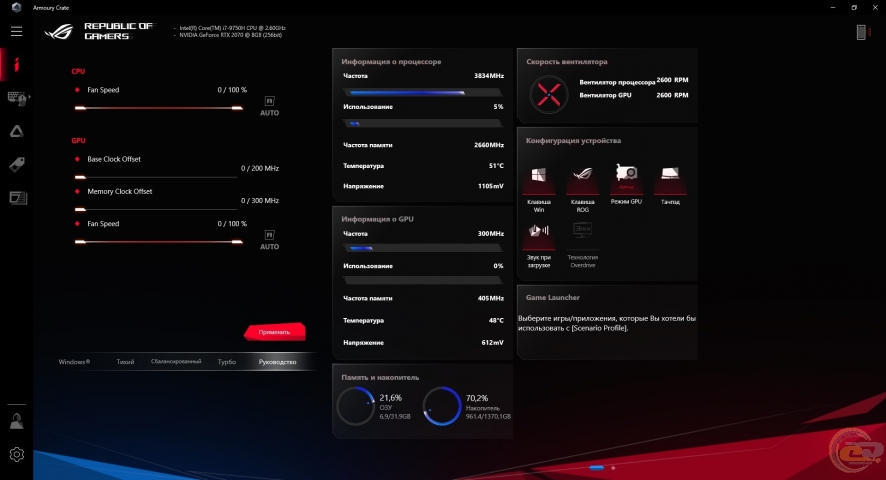Toggle the Win key (Клавиша Win) setting
The height and width of the screenshot is (480, 886).
coord(538,188)
